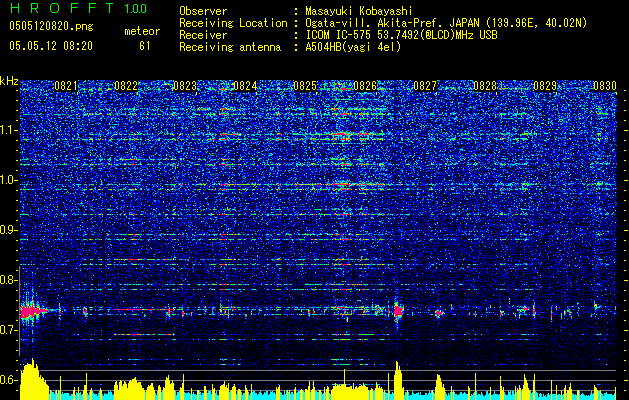Screen dimensions: 629x400
Task: Select observer name Masayuki Kobayashi
Action: [x=359, y=11]
